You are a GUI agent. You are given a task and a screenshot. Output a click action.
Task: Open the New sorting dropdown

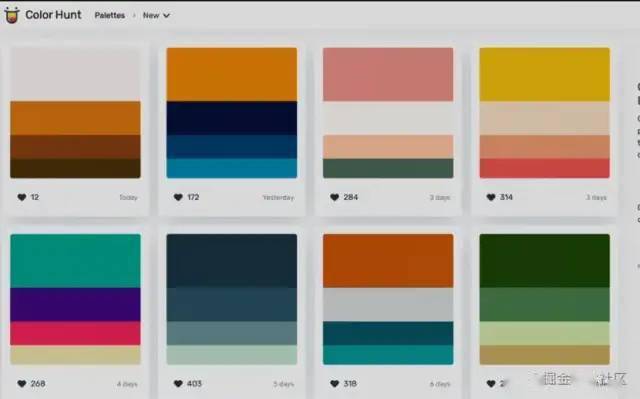pyautogui.click(x=156, y=16)
